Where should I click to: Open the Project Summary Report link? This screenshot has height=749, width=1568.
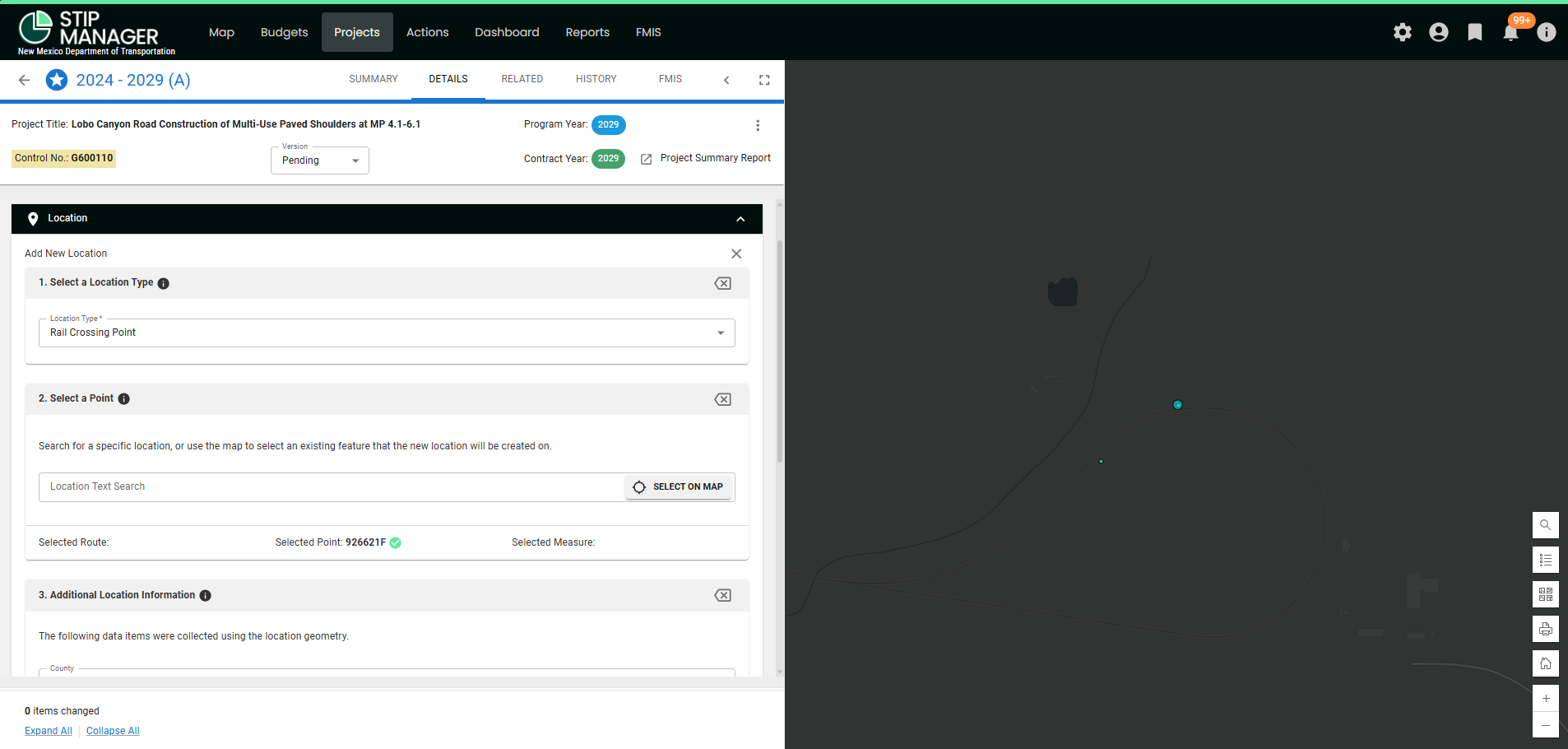pyautogui.click(x=716, y=158)
